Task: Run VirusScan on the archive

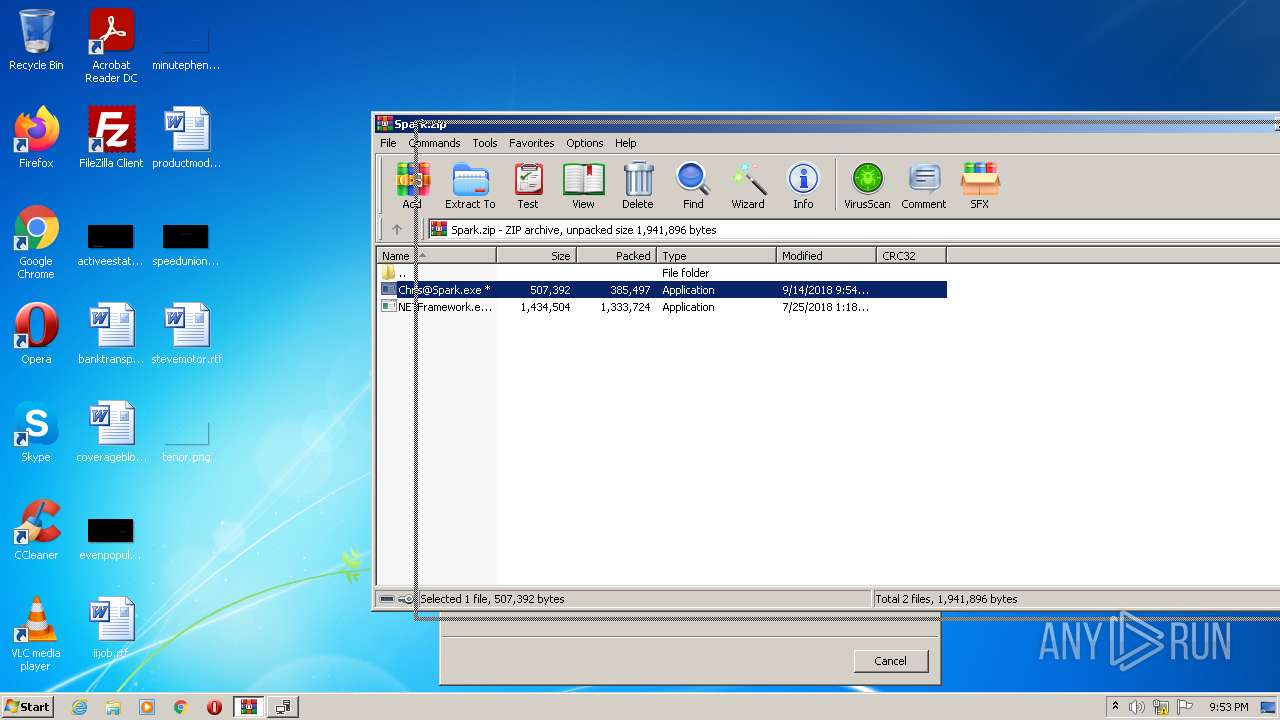Action: pos(867,186)
